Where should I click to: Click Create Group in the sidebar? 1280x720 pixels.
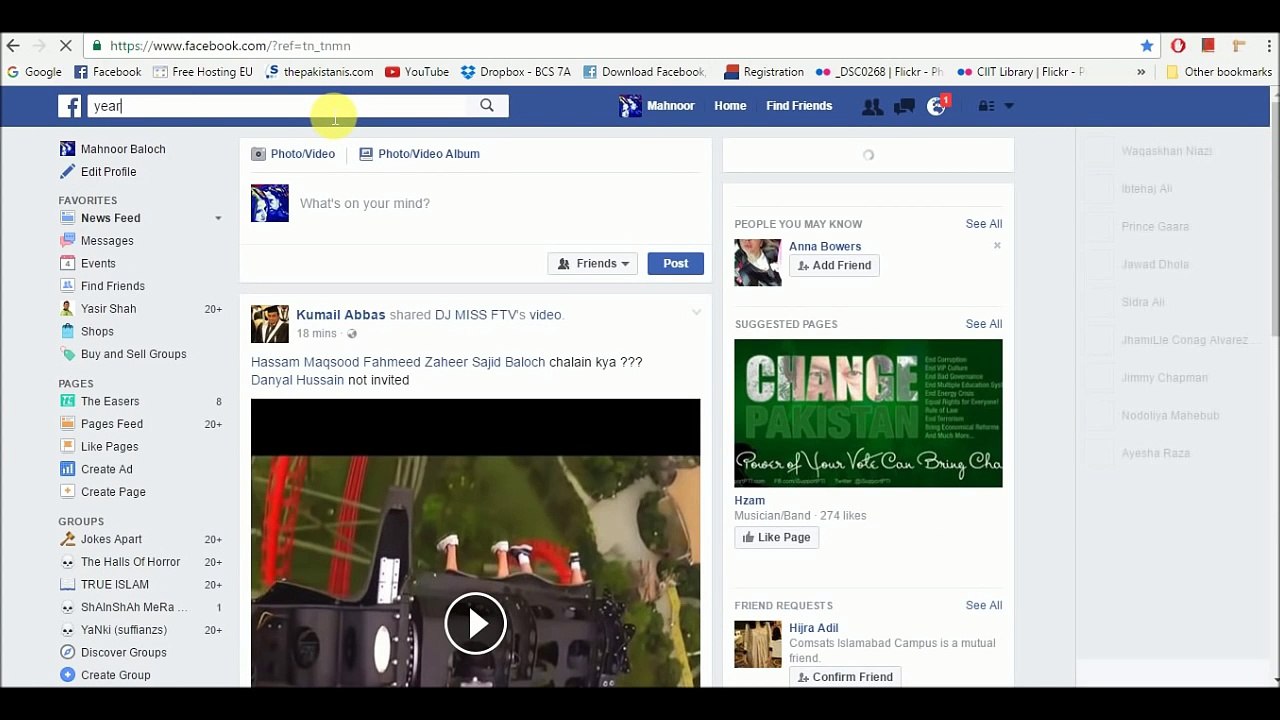tap(115, 675)
